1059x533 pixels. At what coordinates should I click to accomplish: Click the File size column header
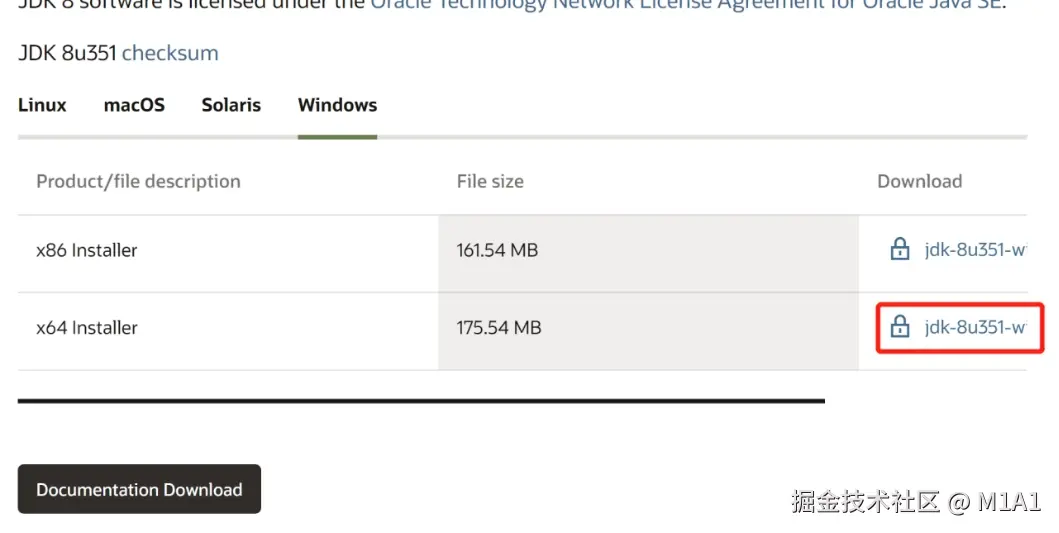click(490, 181)
